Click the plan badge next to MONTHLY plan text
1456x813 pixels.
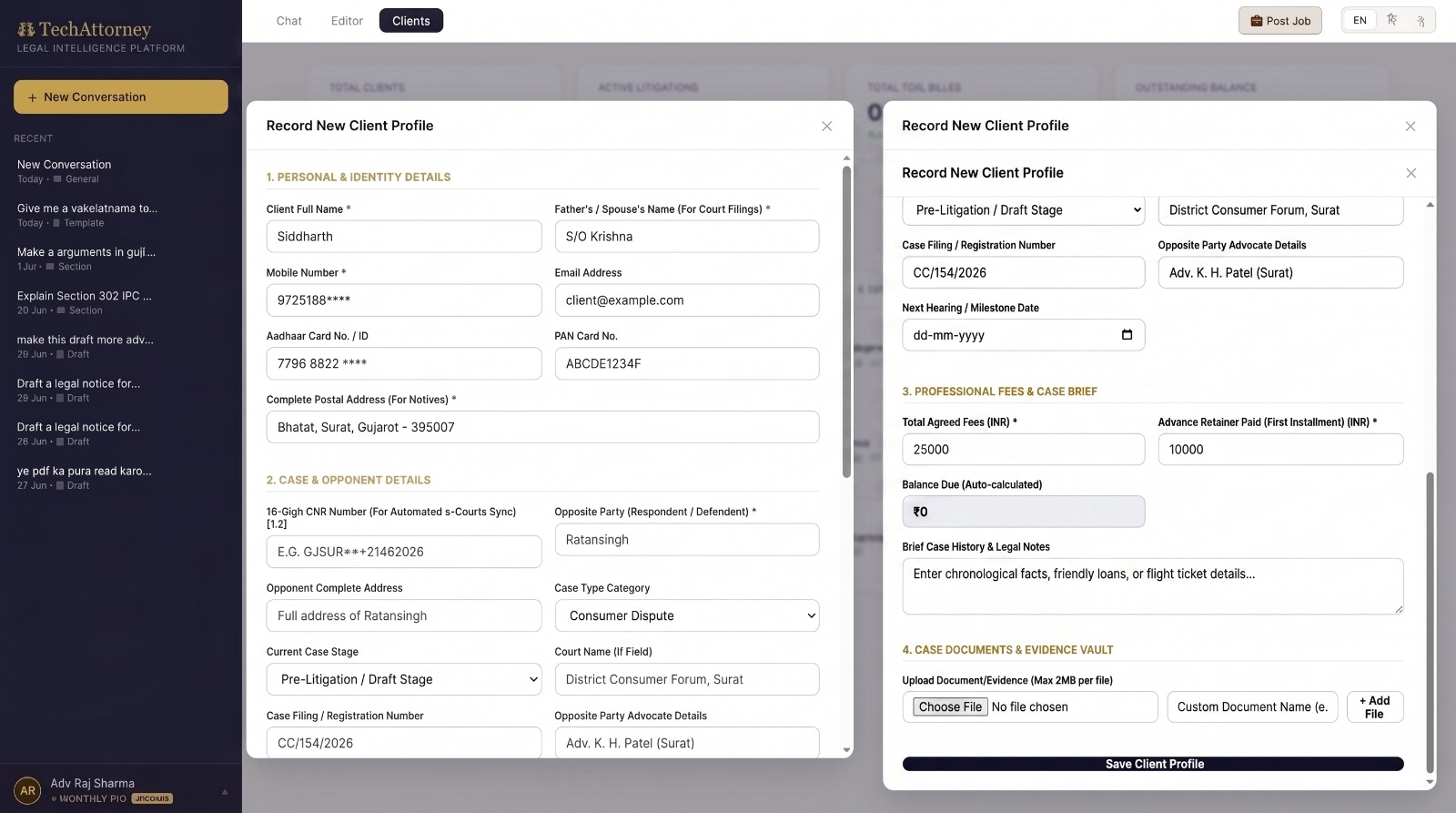152,798
